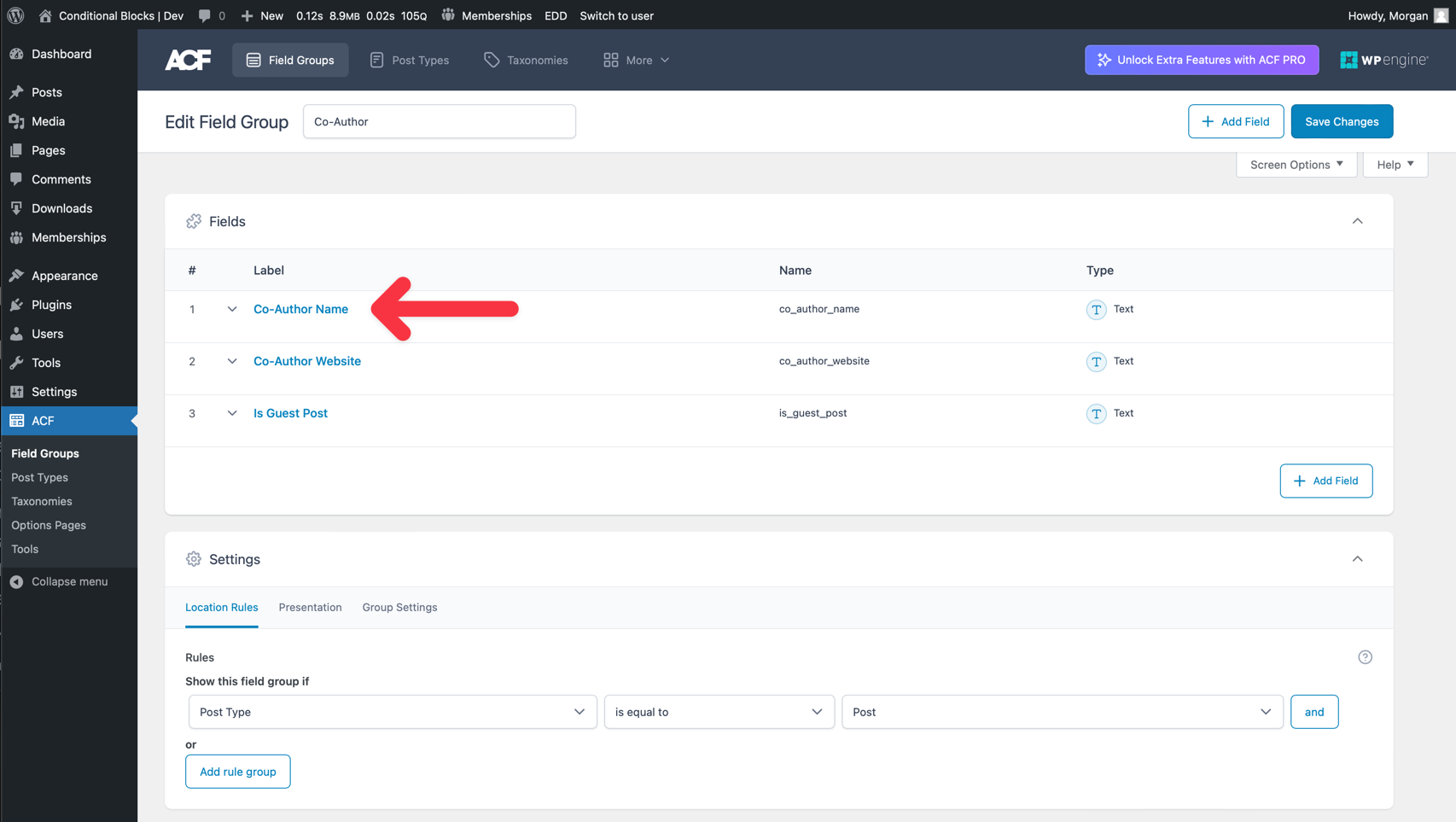Collapse the admin sidebar menu
Screen dimensions: 1456x822
[59, 581]
